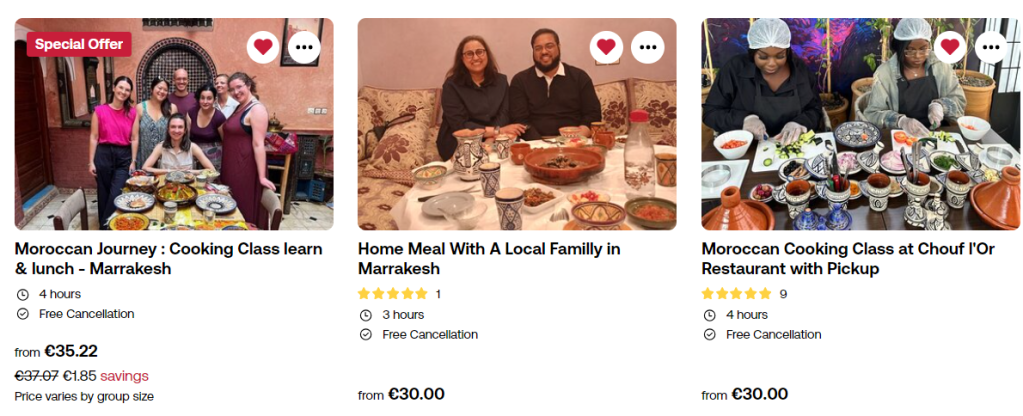The height and width of the screenshot is (416, 1023).
Task: Toggle wishlist heart on Moroccan Journey card
Action: 263,46
